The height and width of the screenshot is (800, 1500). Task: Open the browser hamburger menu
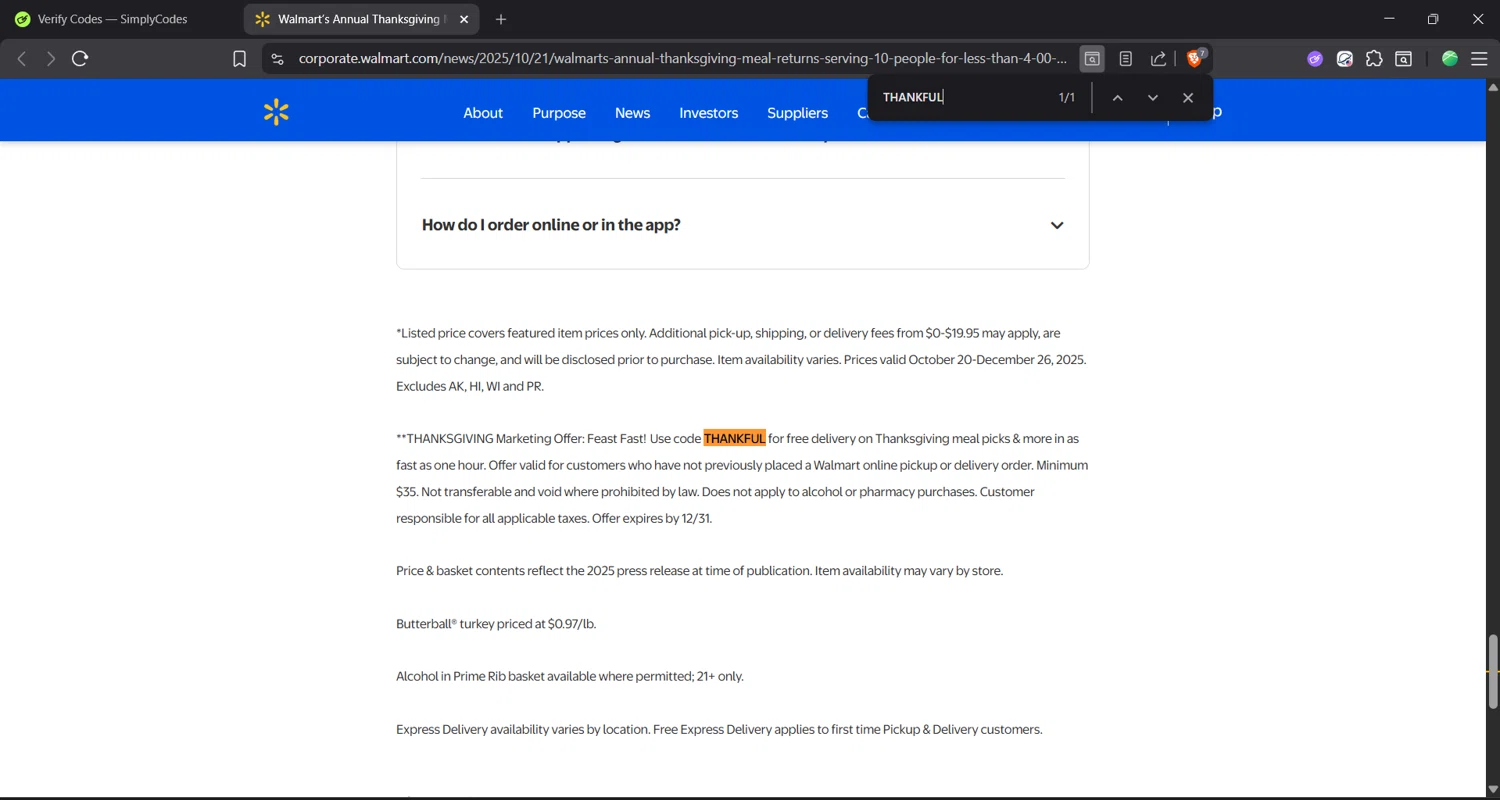point(1479,59)
